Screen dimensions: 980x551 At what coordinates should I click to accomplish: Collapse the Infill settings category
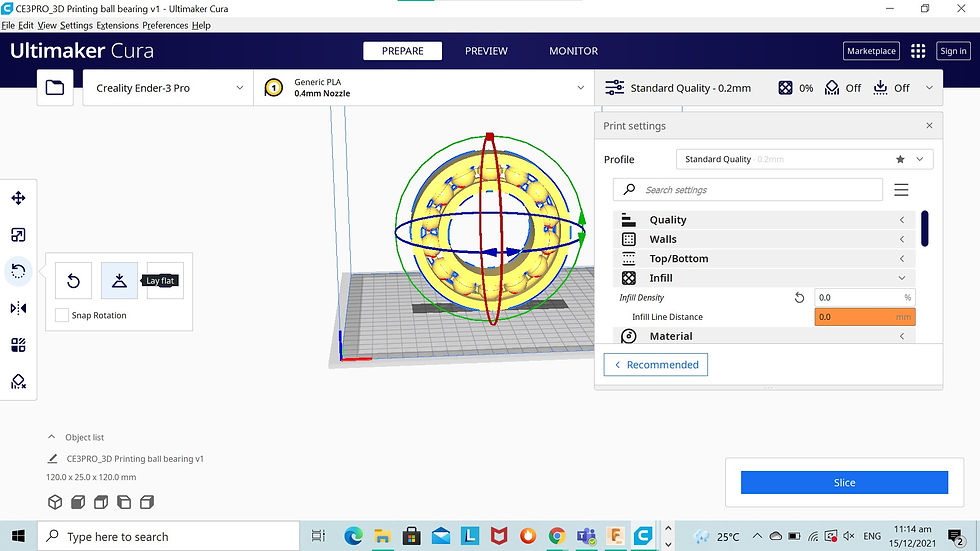click(x=764, y=278)
